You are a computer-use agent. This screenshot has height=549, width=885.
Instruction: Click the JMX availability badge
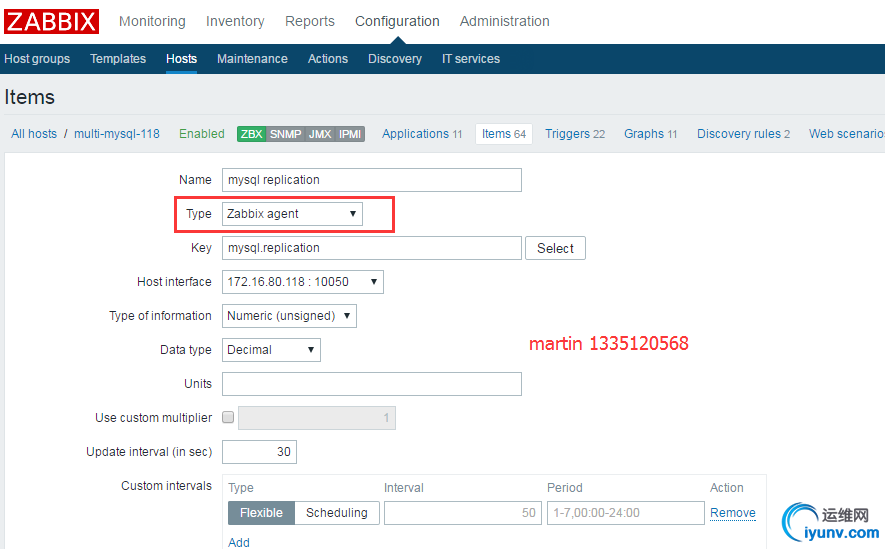[320, 134]
